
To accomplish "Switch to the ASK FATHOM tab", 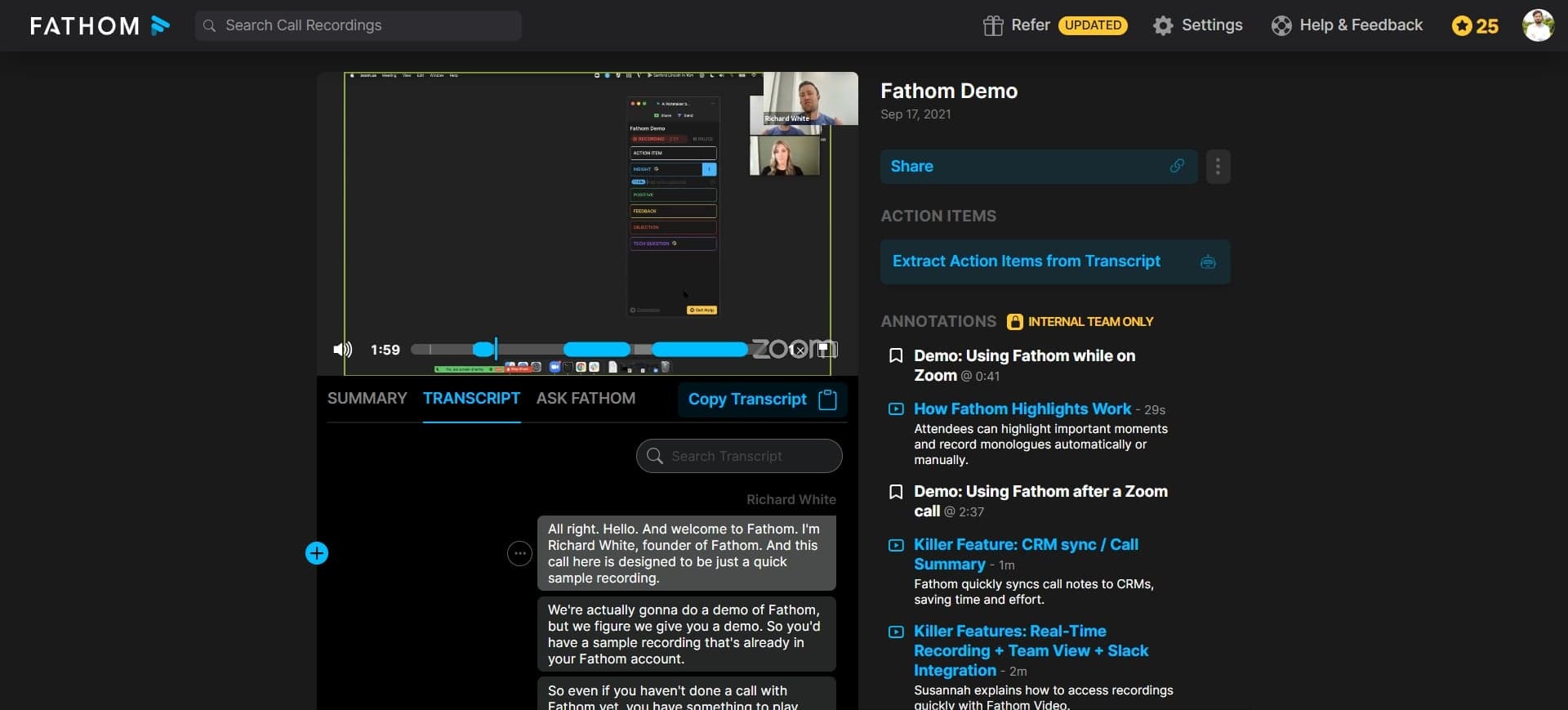I will (586, 399).
